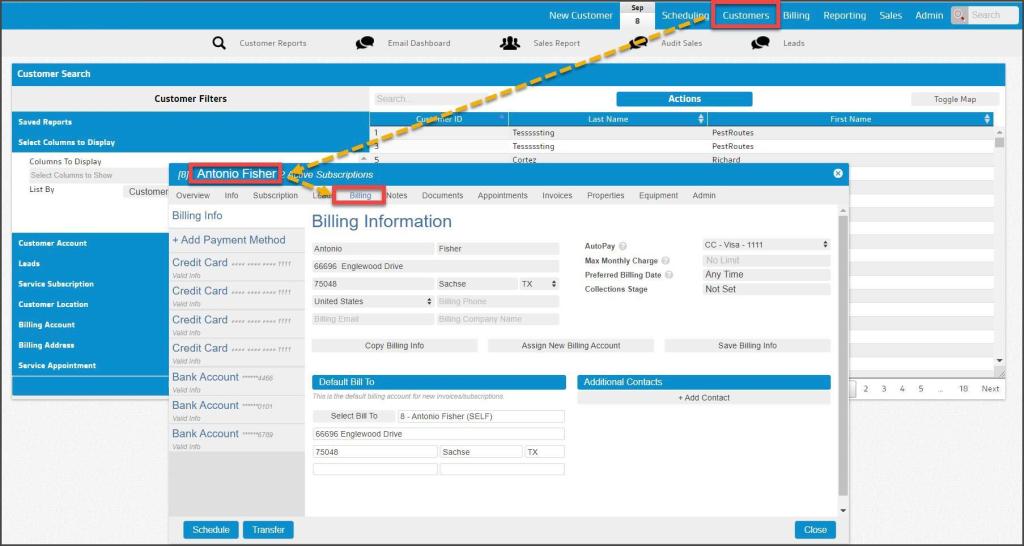
Task: Click the Sales Report people icon
Action: click(x=510, y=43)
